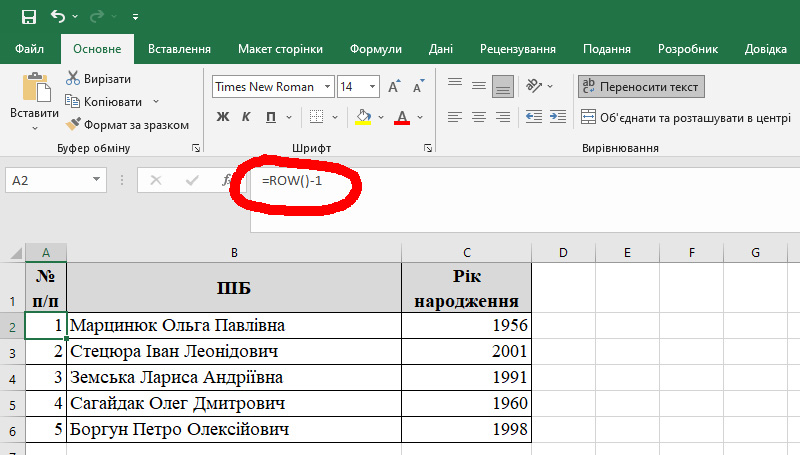Select cell with Боргун Петро Олексійович
The width and height of the screenshot is (800, 455).
point(234,429)
